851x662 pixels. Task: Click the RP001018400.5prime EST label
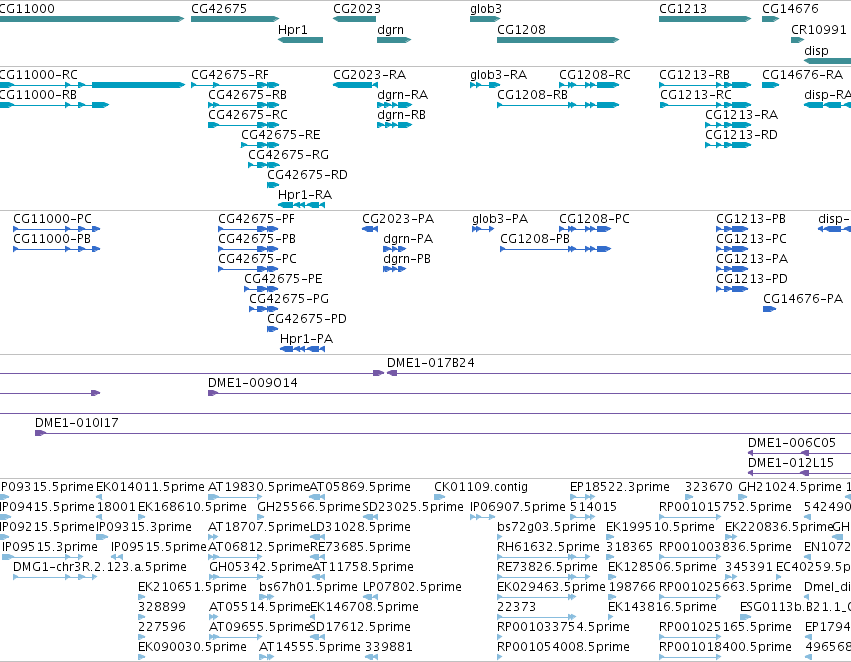(x=725, y=647)
